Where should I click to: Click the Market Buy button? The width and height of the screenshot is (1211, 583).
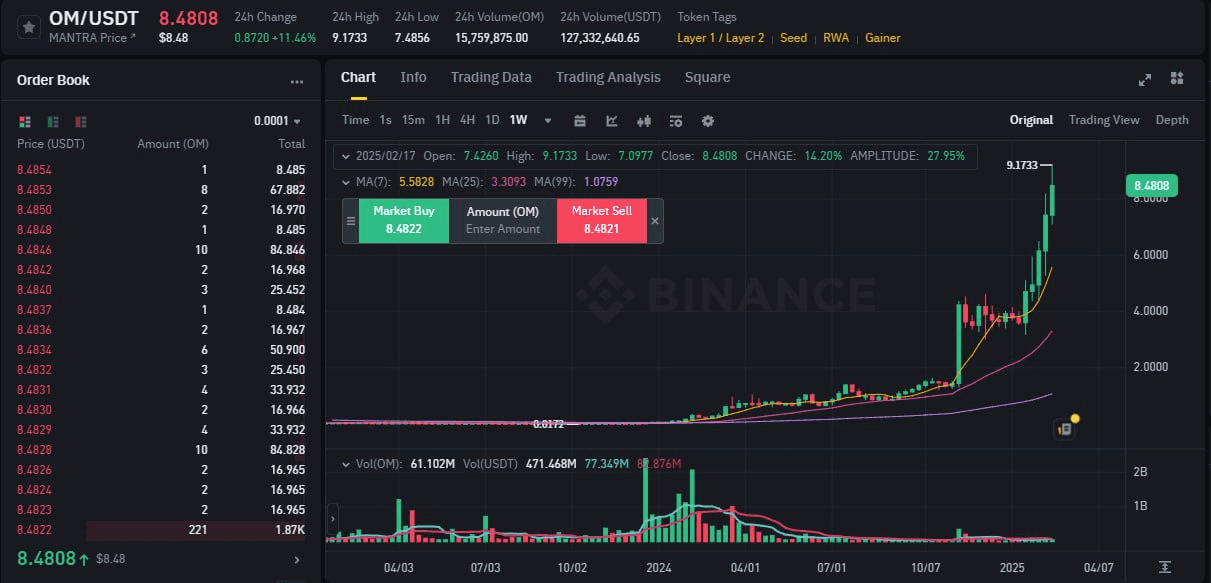pyautogui.click(x=404, y=221)
